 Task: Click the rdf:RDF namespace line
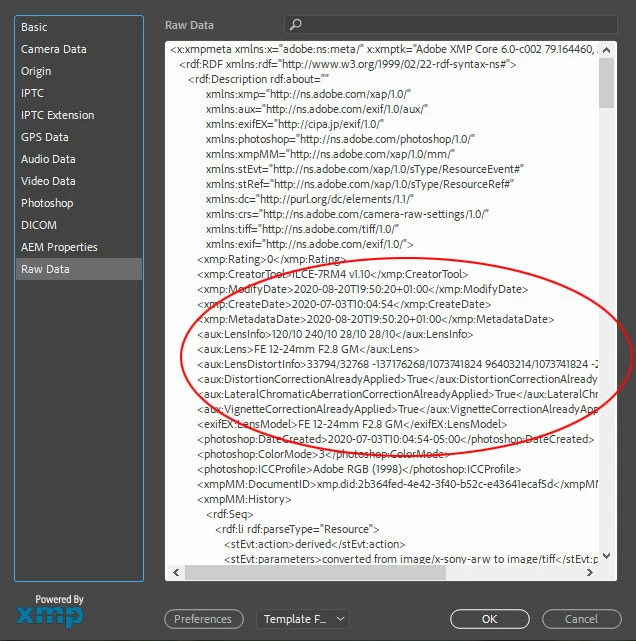point(347,64)
